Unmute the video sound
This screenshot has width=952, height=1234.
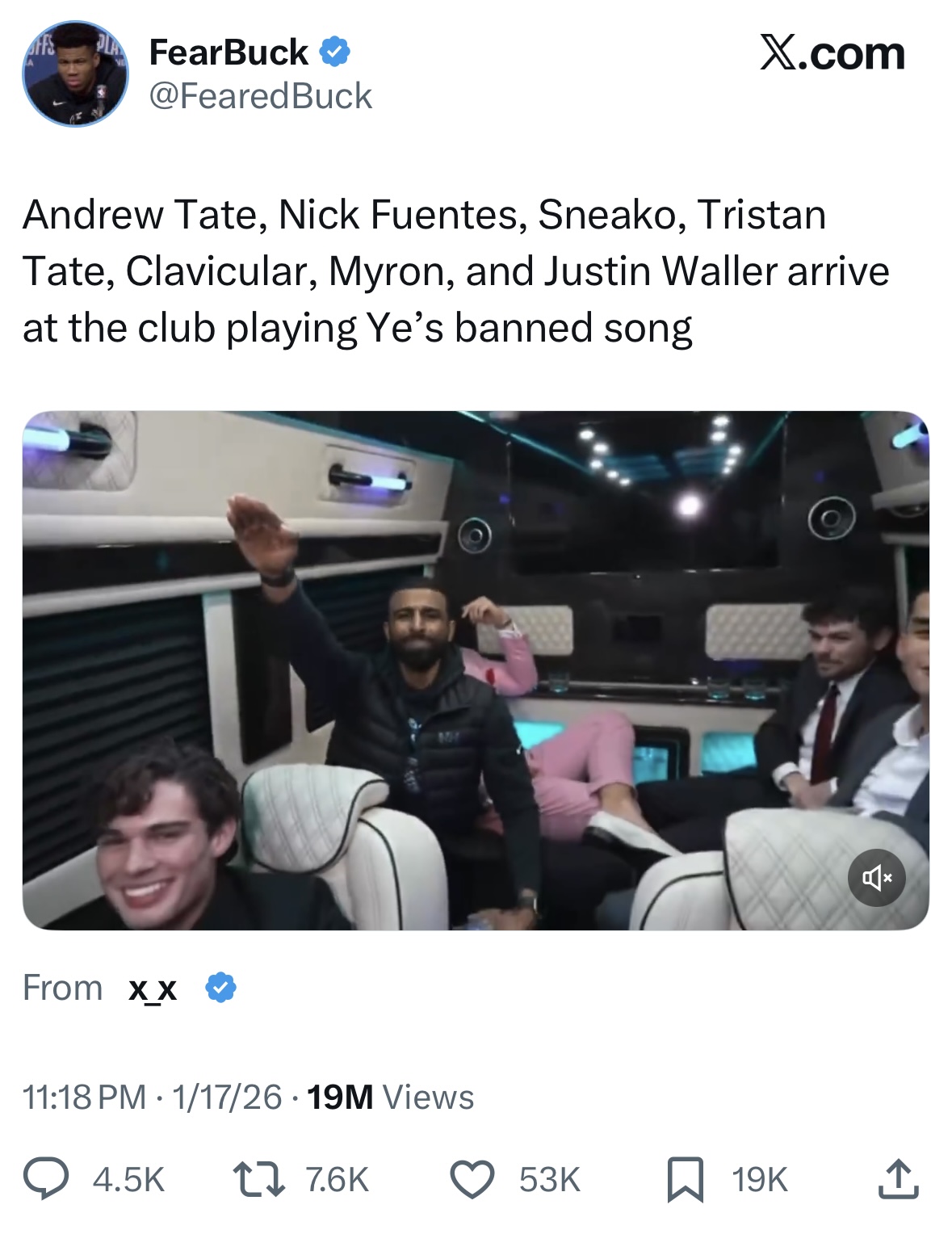tap(876, 877)
